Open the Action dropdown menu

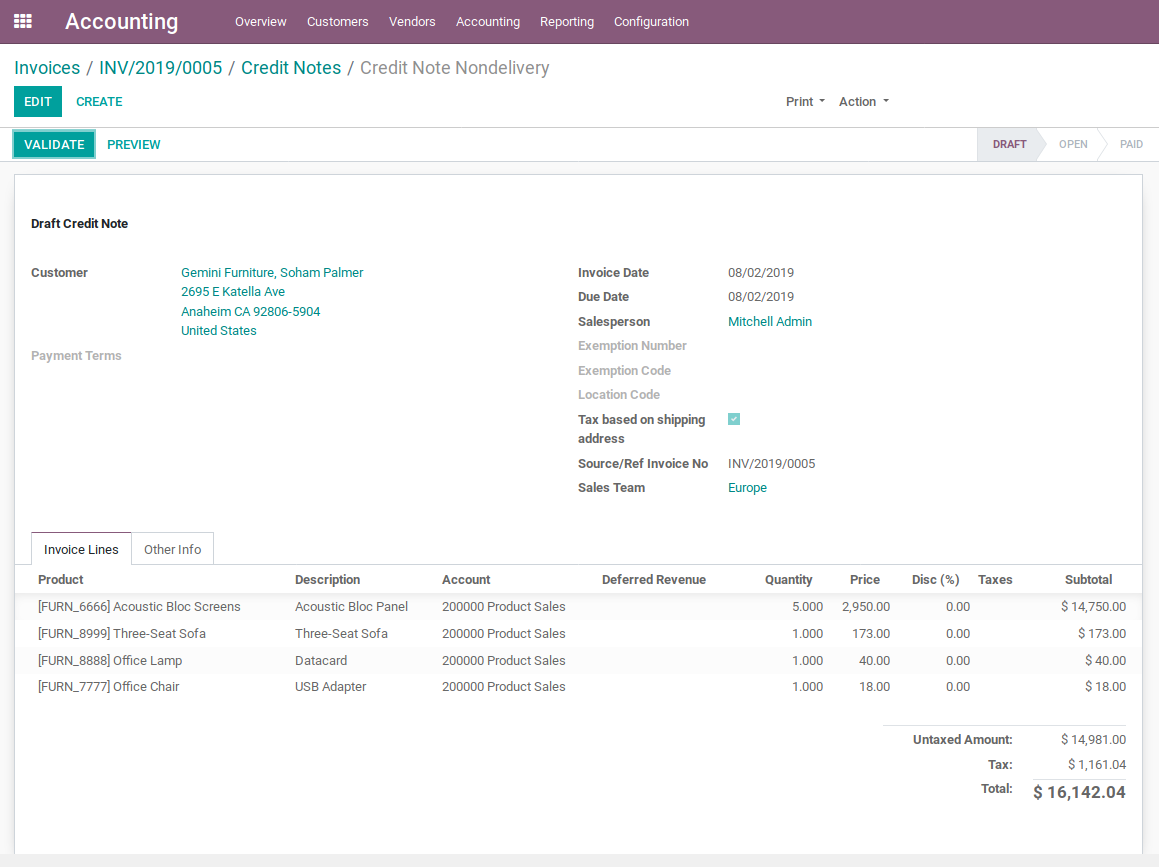click(863, 102)
